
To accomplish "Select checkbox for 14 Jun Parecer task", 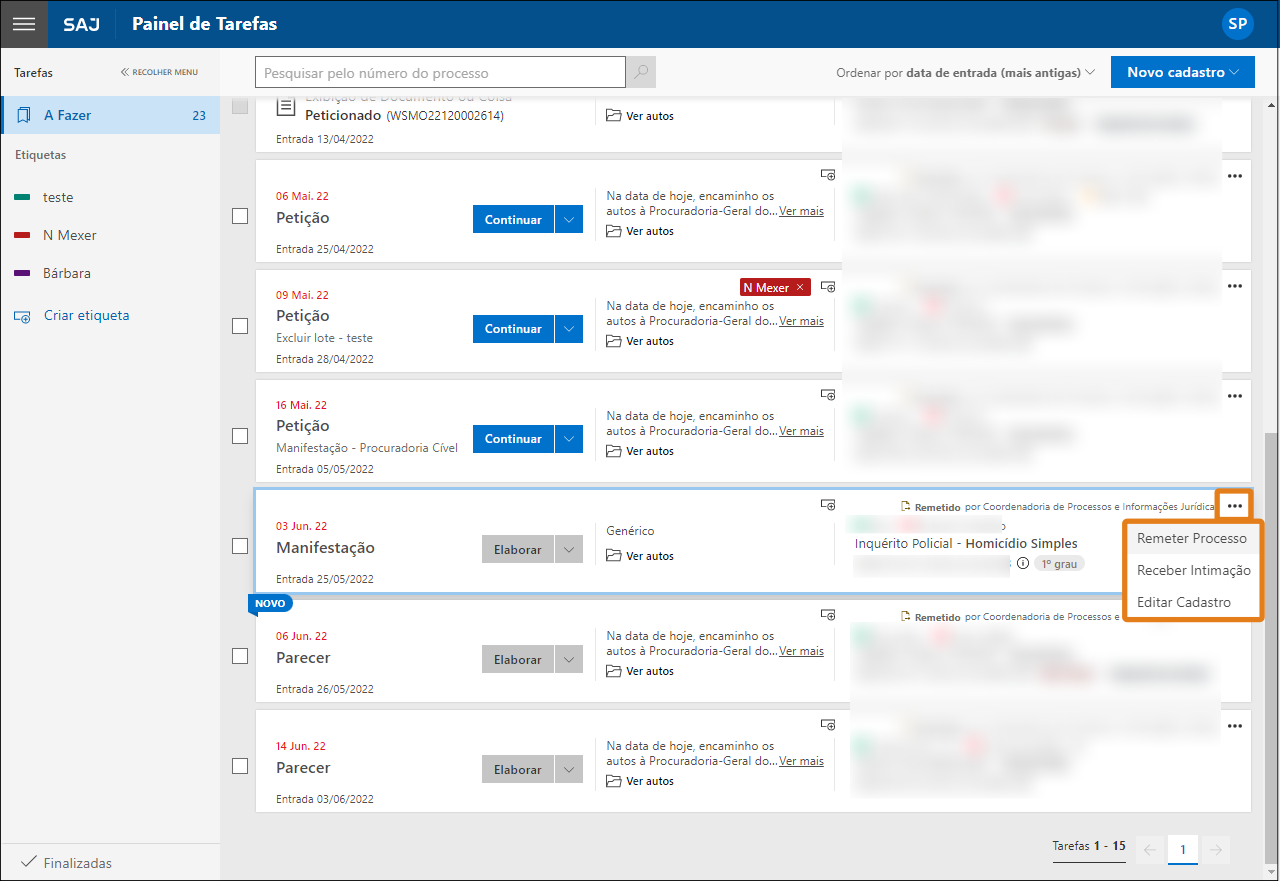I will [240, 766].
